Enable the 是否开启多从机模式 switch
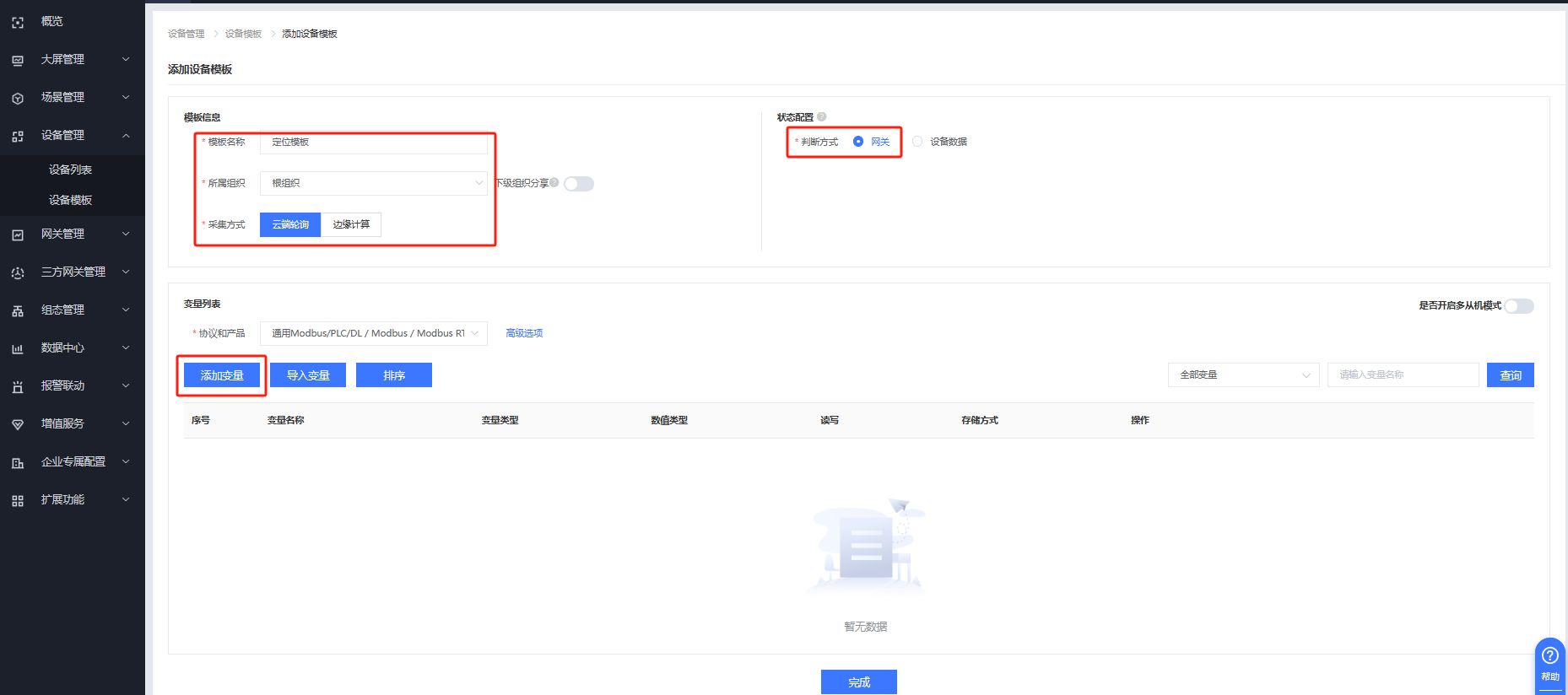Image resolution: width=1568 pixels, height=695 pixels. pyautogui.click(x=1518, y=306)
